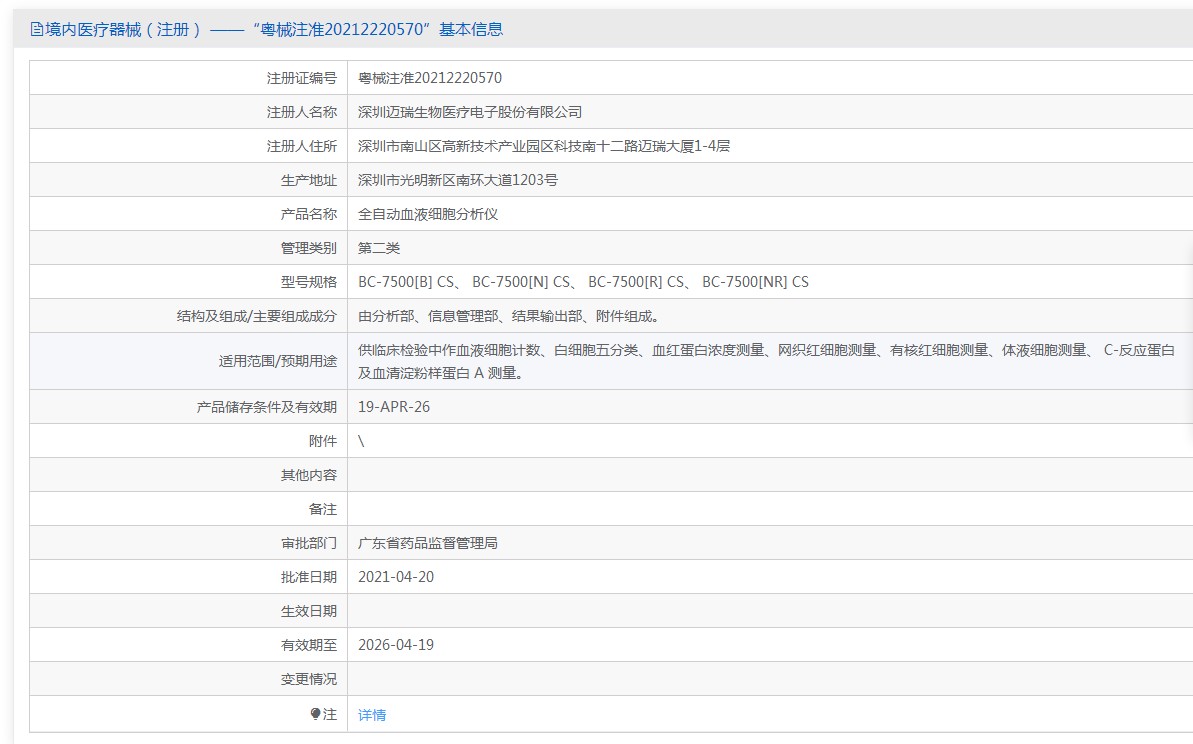Click the 产品储存条件及有效期 label

click(x=266, y=407)
